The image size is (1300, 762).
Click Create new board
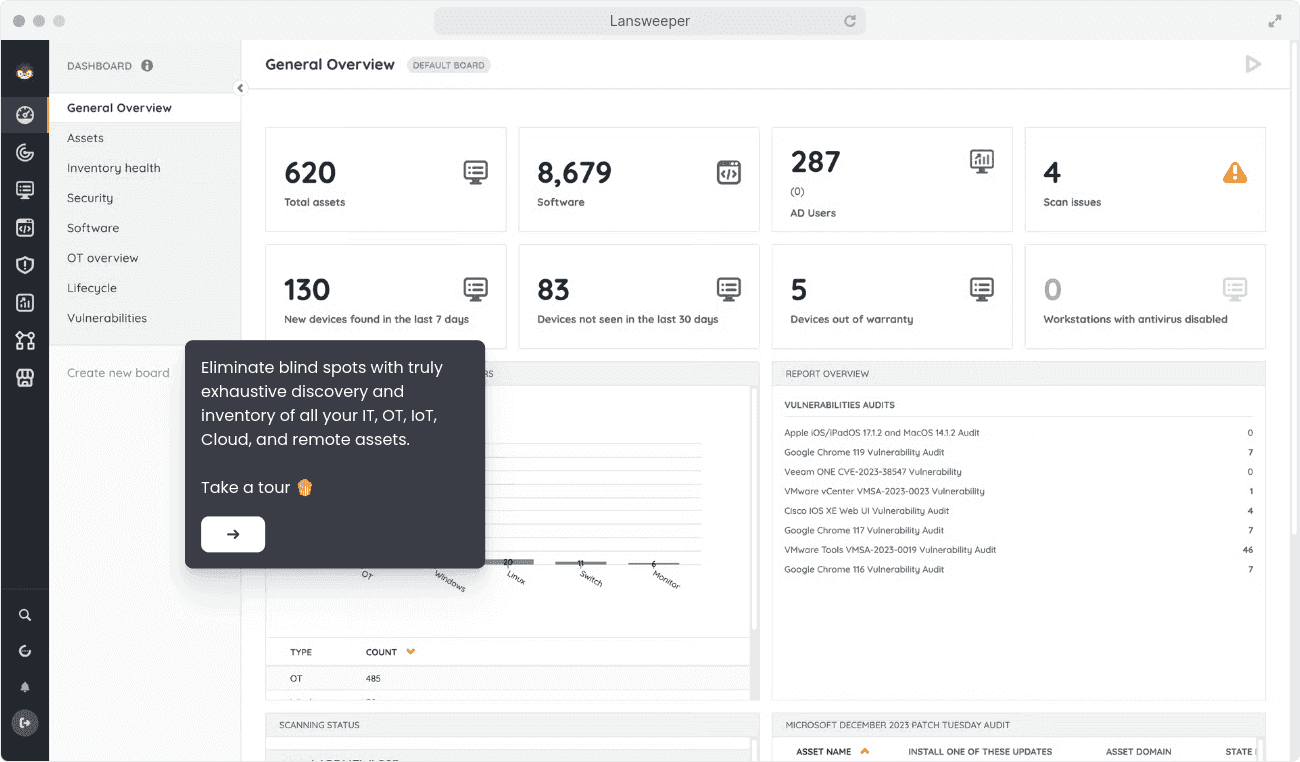[x=117, y=372]
